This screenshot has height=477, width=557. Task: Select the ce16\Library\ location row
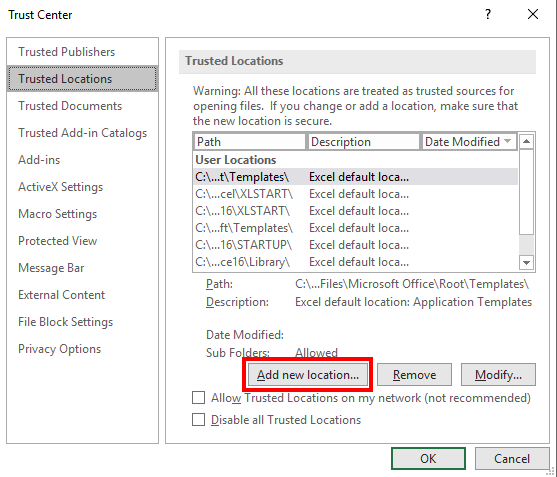[355, 262]
